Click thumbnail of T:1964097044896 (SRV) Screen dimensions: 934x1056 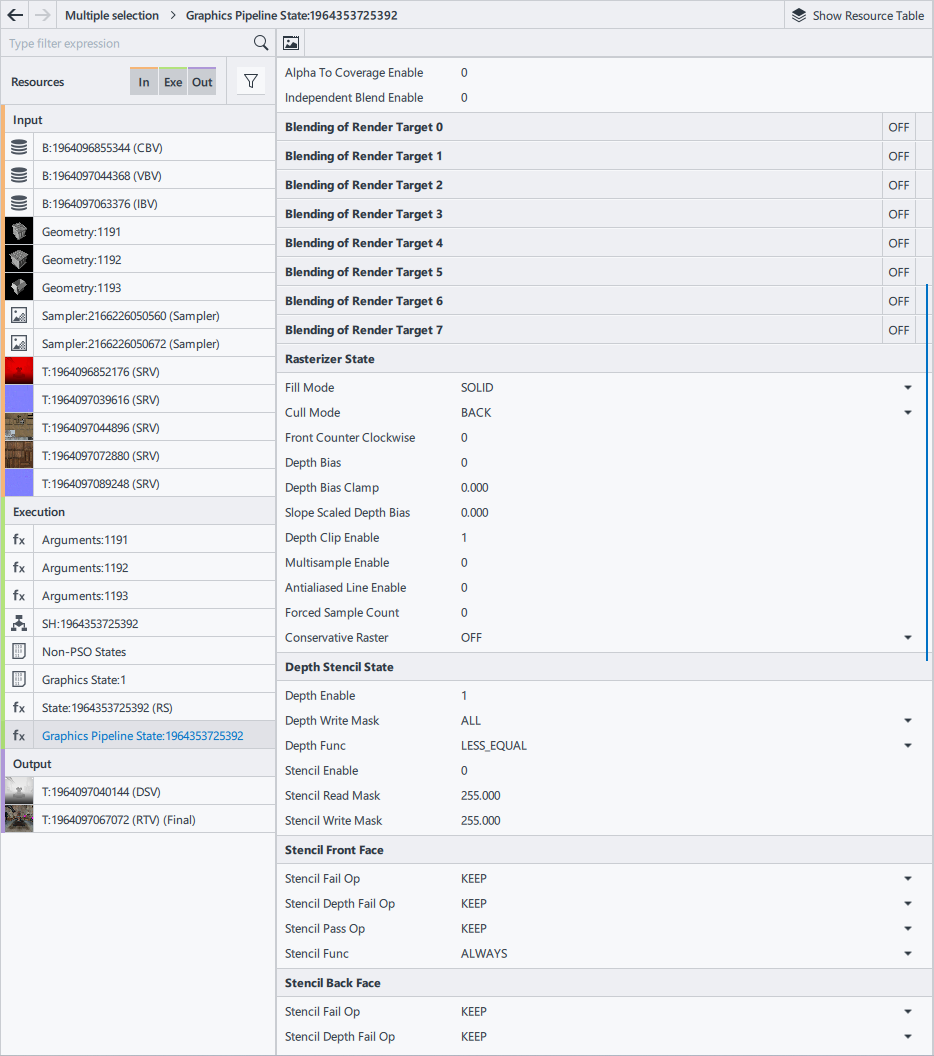(19, 428)
